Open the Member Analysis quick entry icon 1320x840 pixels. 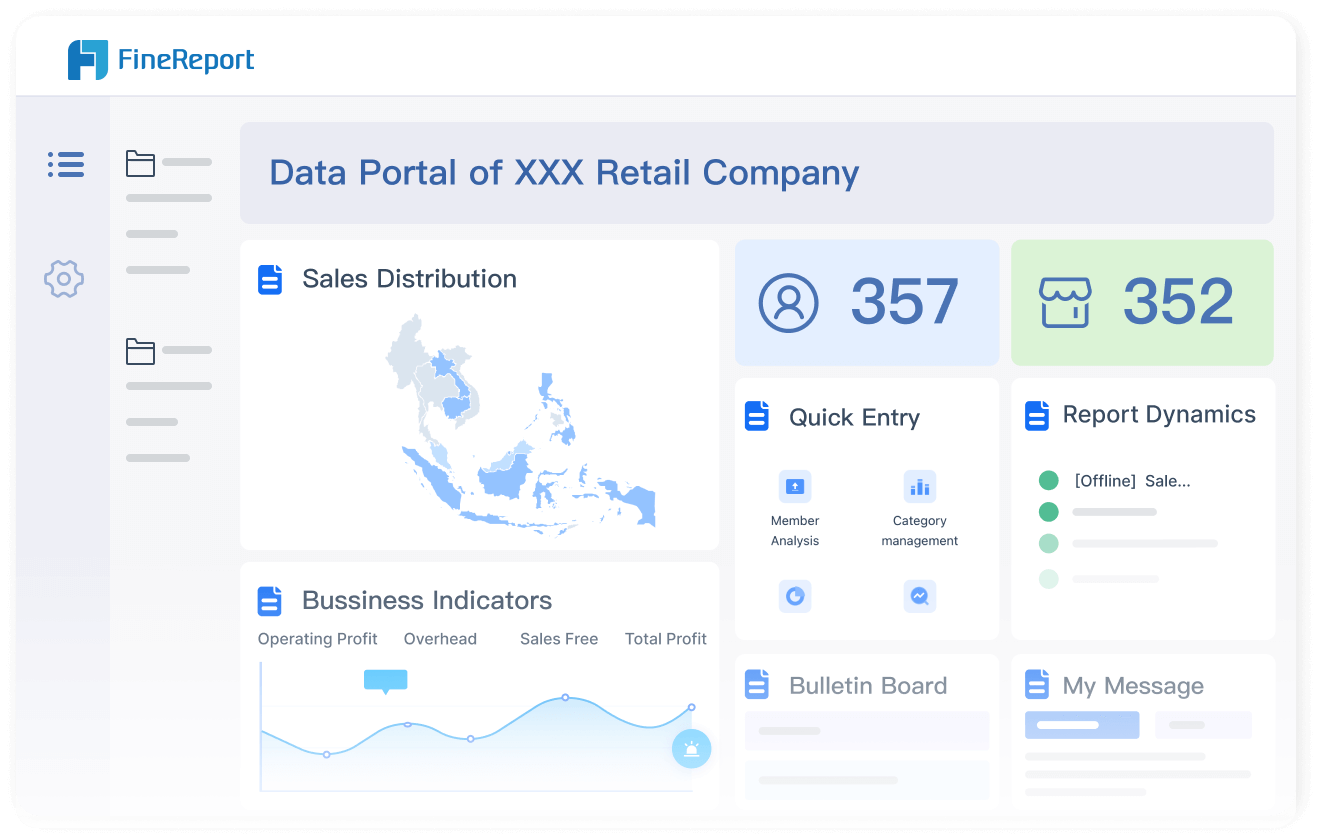[794, 486]
